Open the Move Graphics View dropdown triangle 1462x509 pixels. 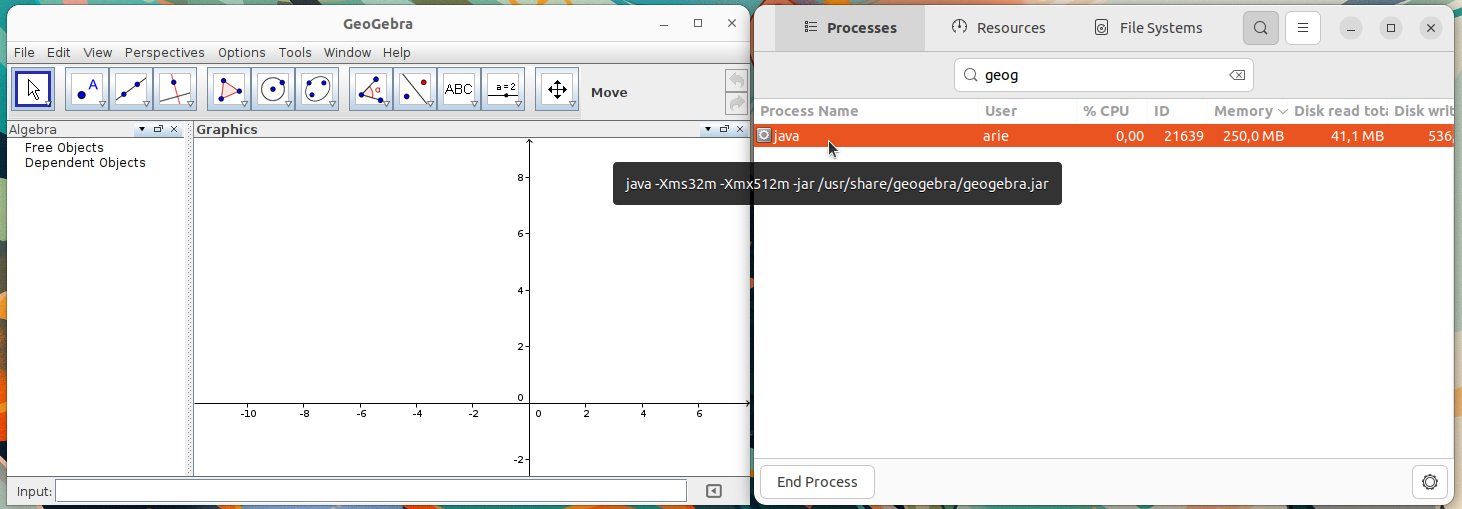pyautogui.click(x=572, y=103)
